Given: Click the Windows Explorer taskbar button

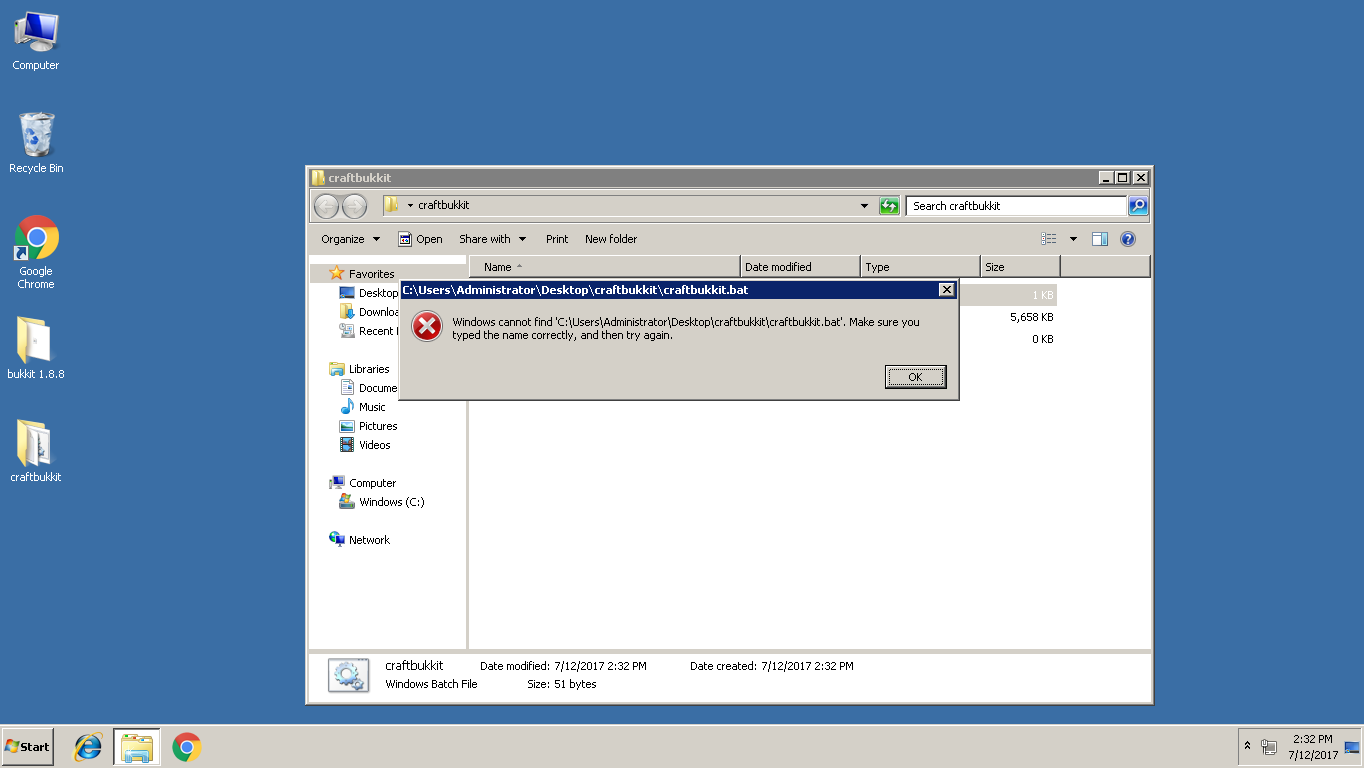Looking at the screenshot, I should click(x=137, y=747).
